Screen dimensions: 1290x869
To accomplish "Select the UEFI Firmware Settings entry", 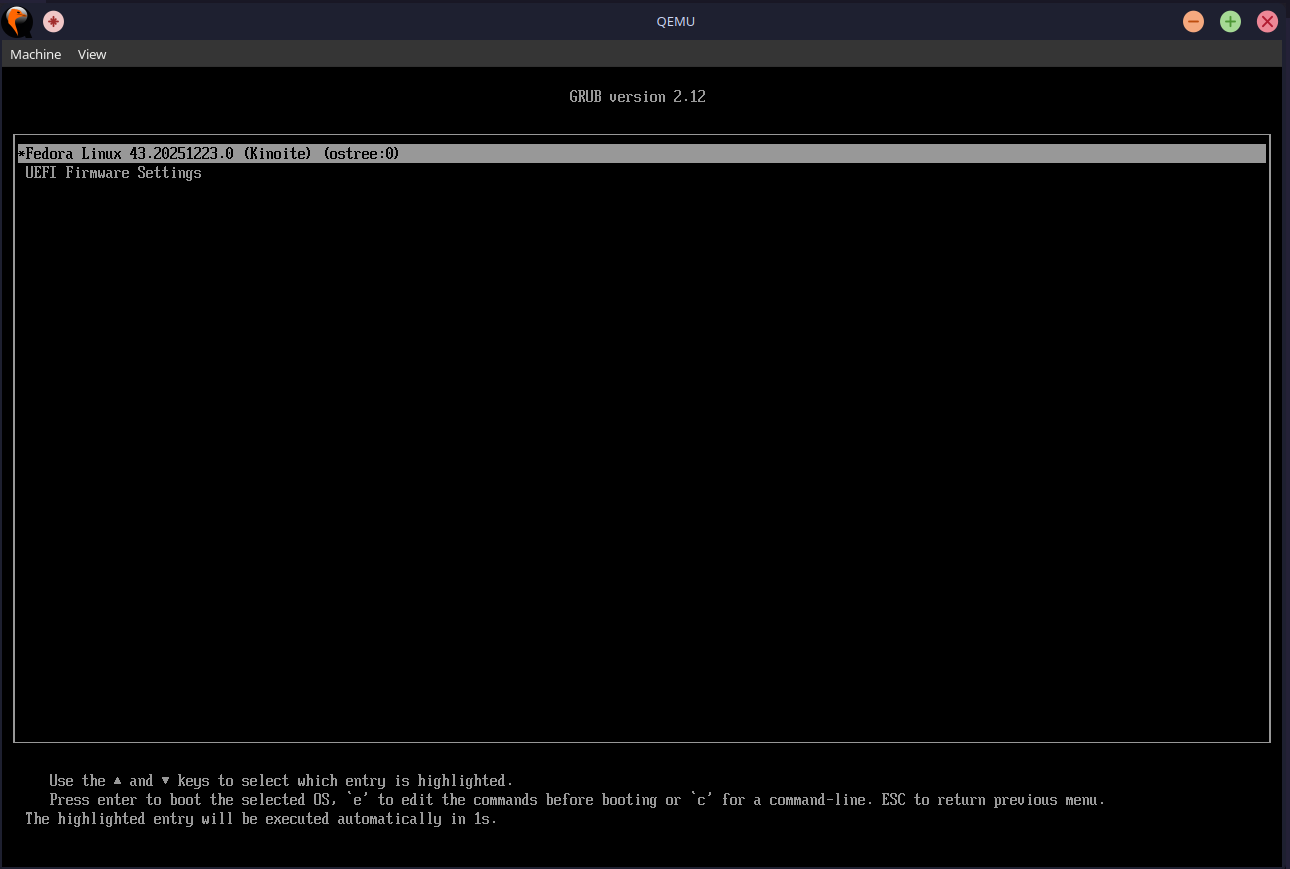I will [x=113, y=173].
